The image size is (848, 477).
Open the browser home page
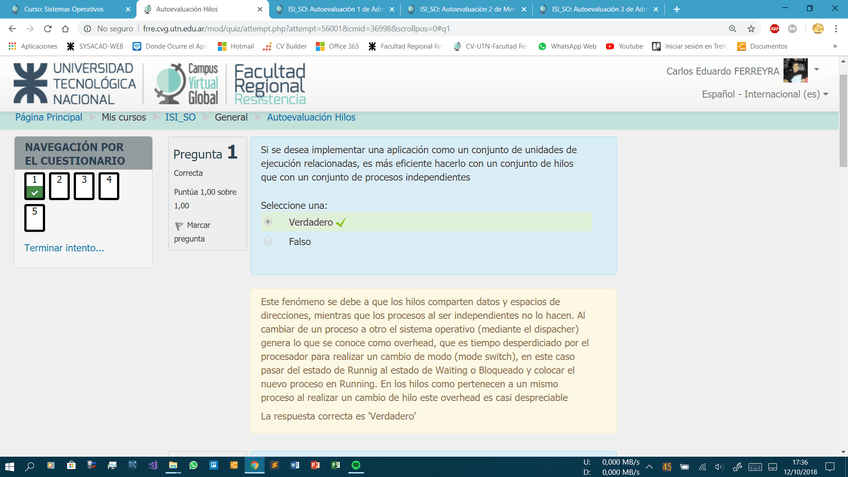click(x=65, y=29)
